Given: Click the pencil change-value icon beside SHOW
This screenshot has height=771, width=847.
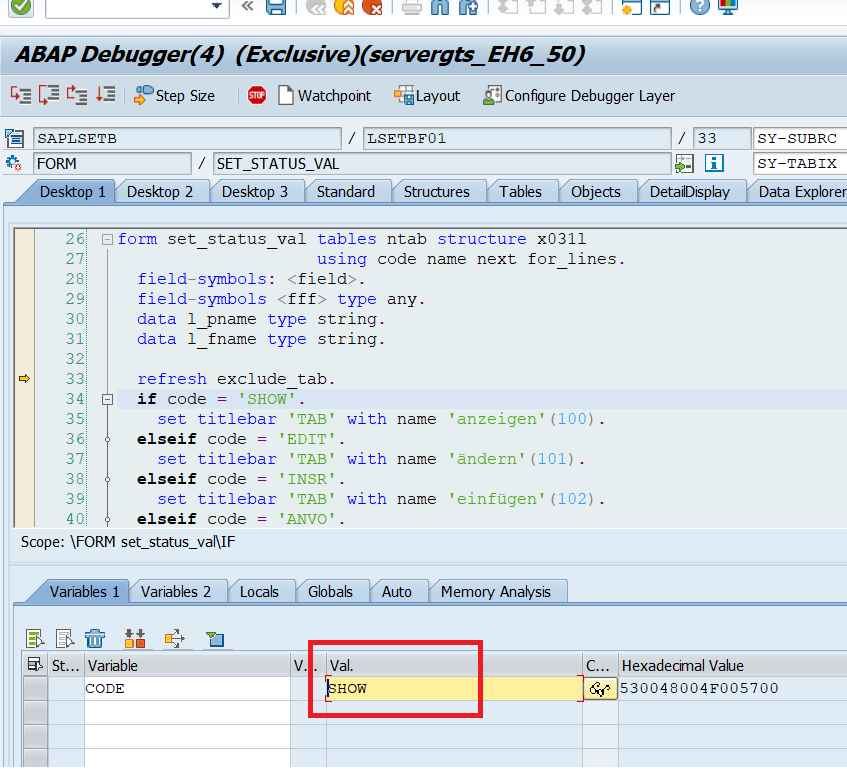Looking at the screenshot, I should coord(600,688).
